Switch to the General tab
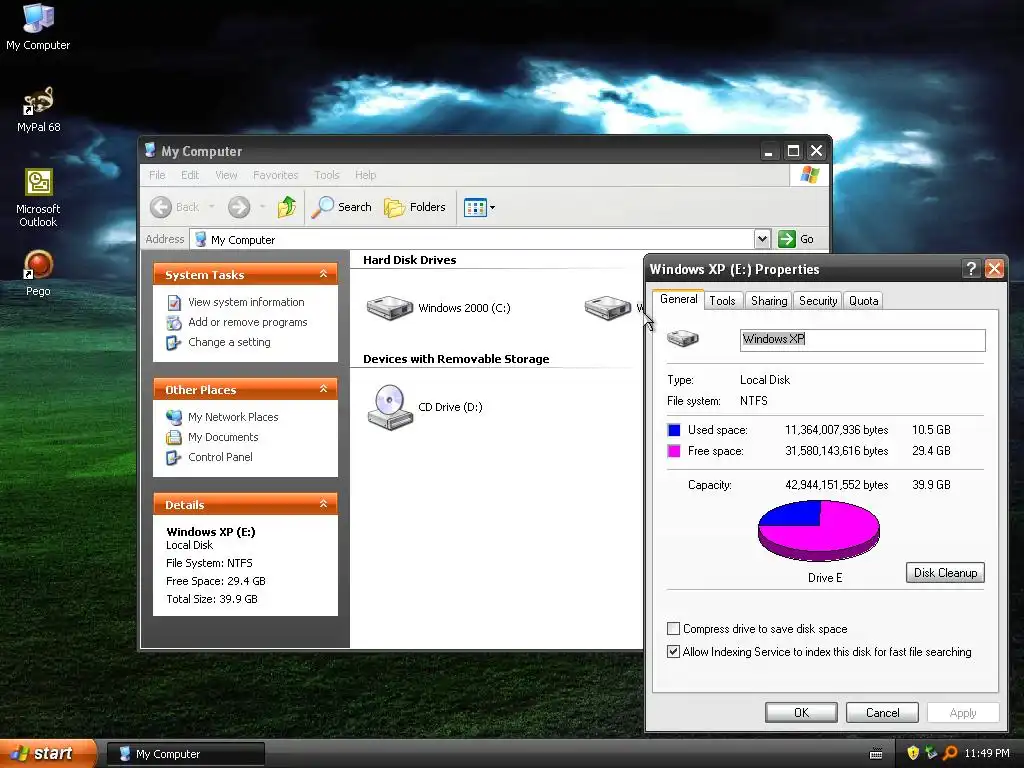 (679, 299)
